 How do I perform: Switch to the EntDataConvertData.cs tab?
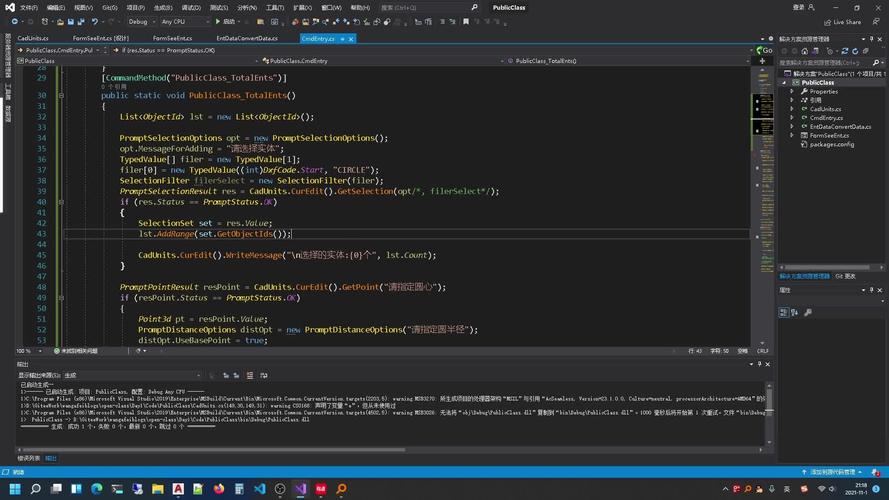tap(247, 39)
